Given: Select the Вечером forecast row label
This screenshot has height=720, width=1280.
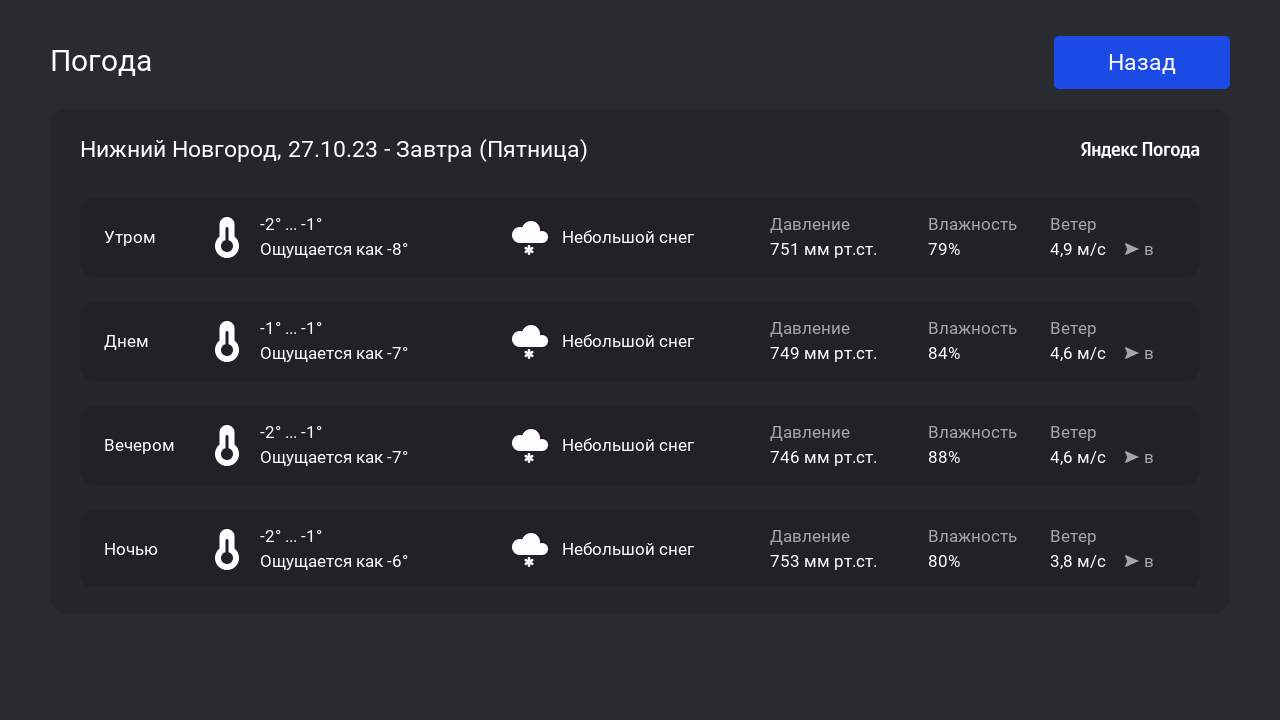Looking at the screenshot, I should [x=139, y=445].
